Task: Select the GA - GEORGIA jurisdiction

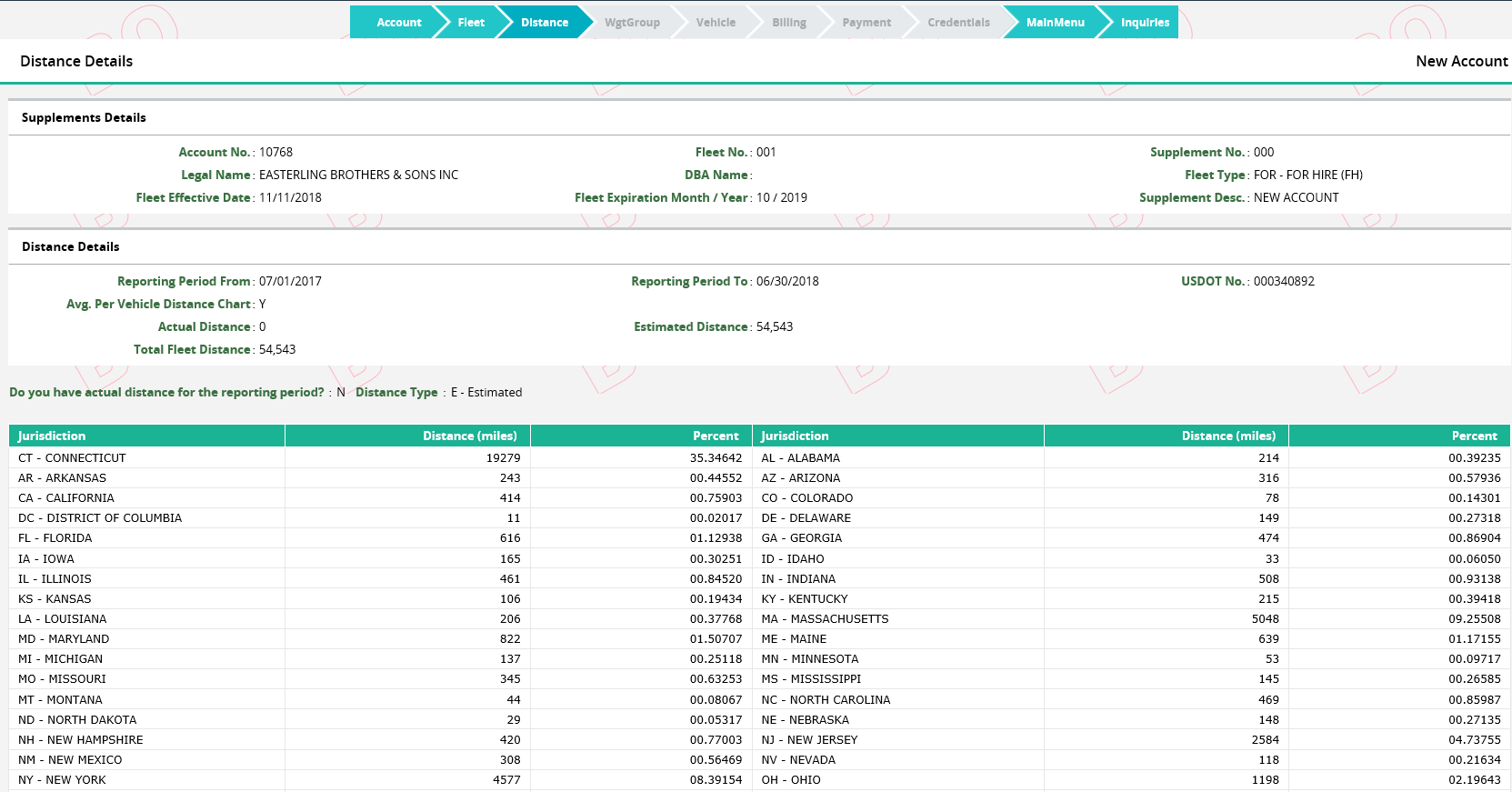Action: coord(801,537)
